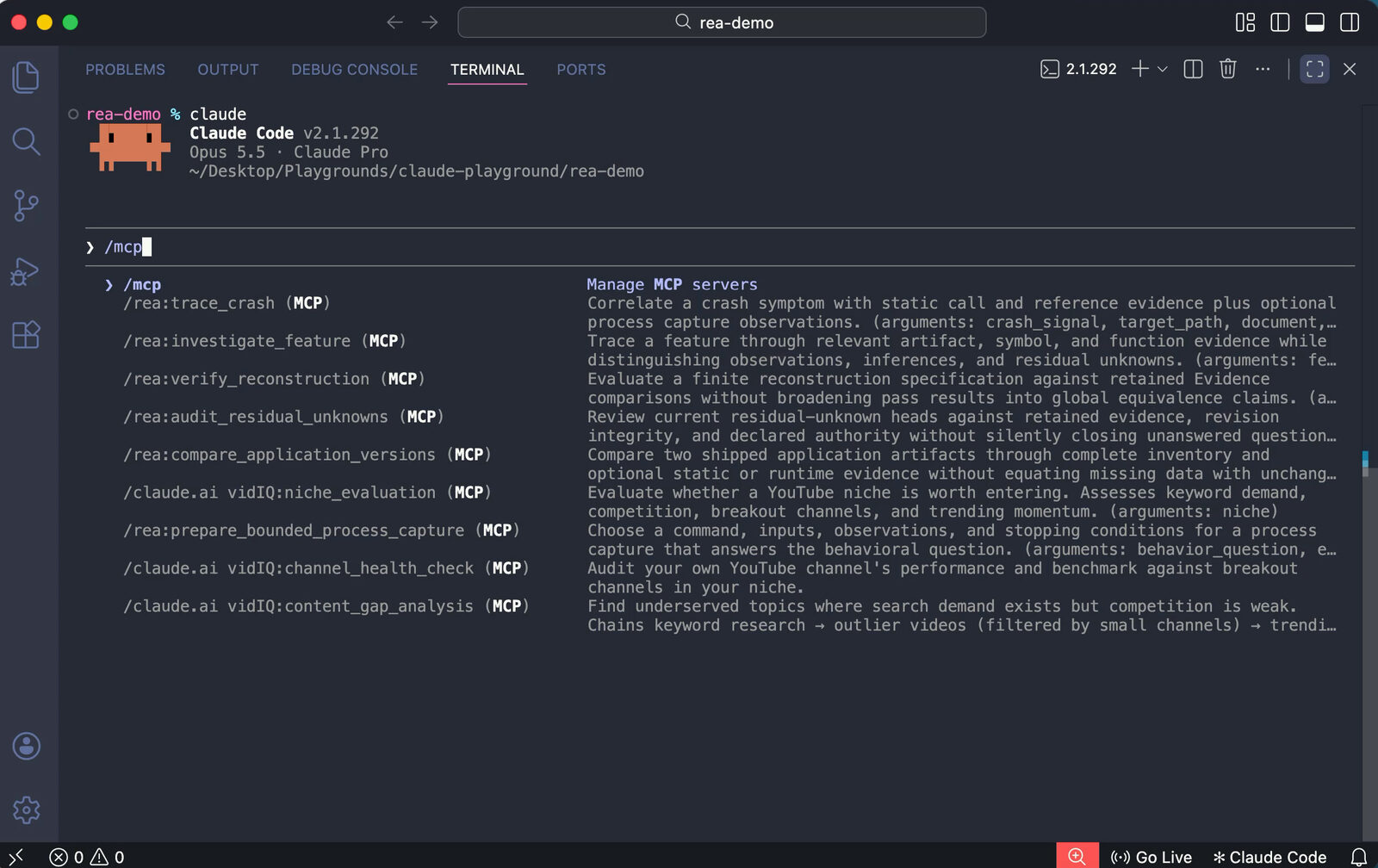Open the Extensions view

pyautogui.click(x=27, y=334)
